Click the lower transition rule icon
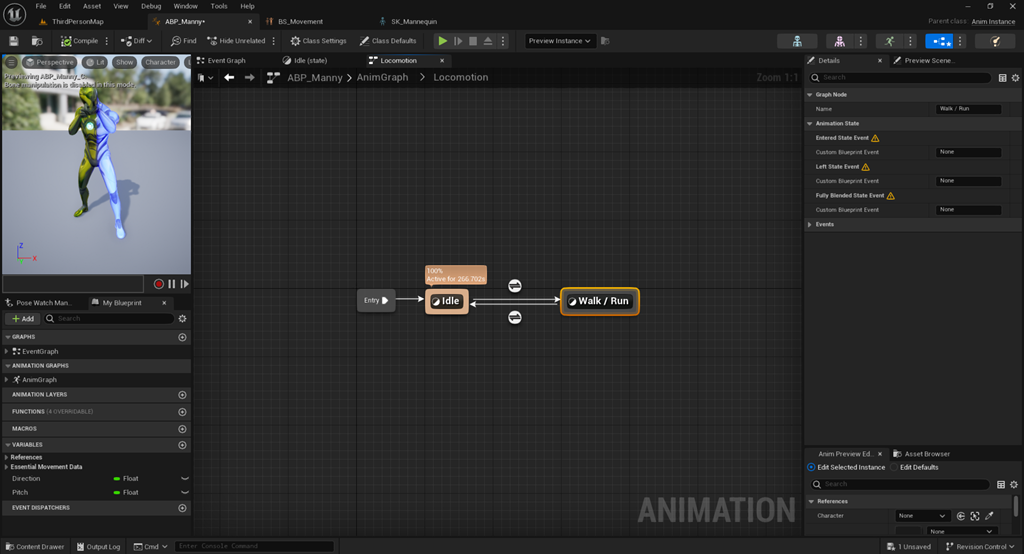This screenshot has height=554, width=1024. click(515, 318)
